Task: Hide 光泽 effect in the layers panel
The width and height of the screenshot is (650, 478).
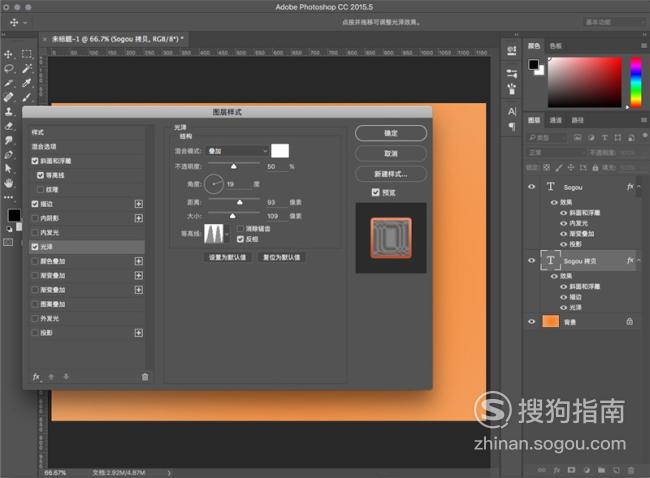Action: [x=563, y=308]
